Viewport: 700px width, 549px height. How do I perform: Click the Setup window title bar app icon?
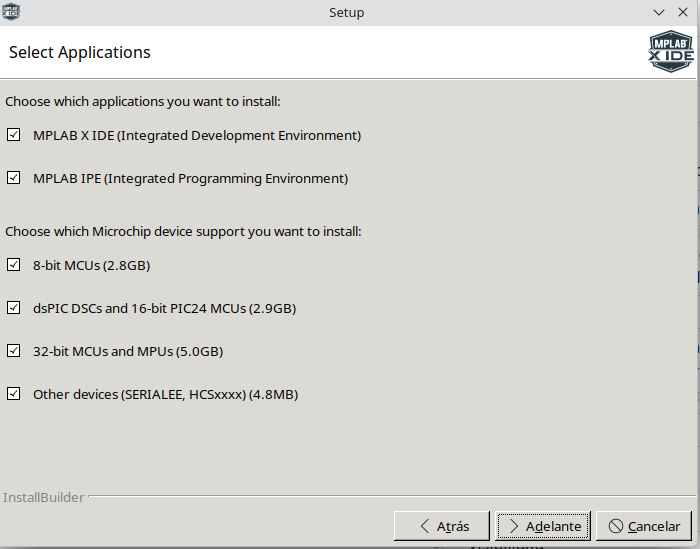point(11,12)
